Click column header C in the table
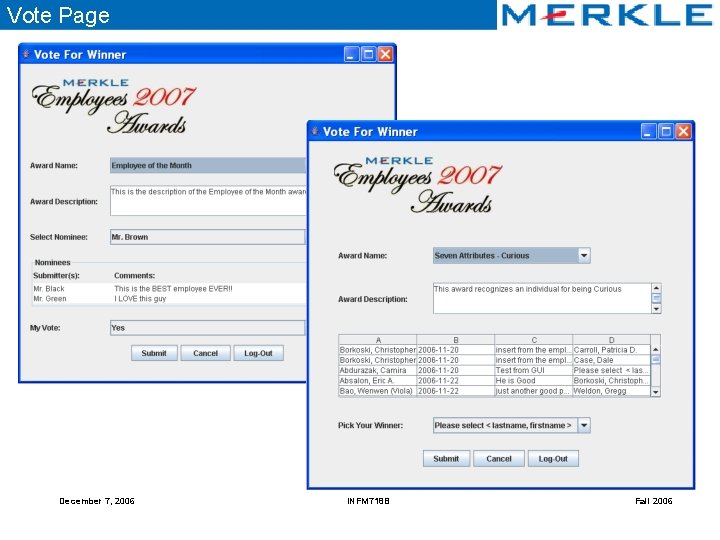720x540 pixels. click(534, 340)
